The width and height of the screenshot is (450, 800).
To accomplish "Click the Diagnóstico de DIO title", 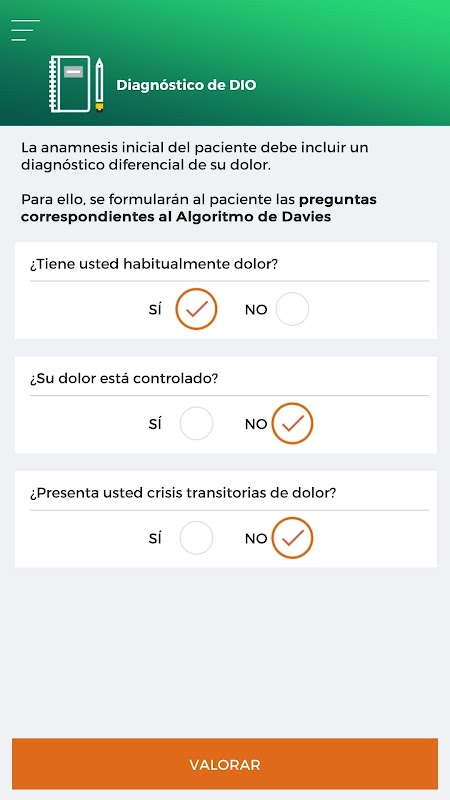I will click(x=186, y=85).
